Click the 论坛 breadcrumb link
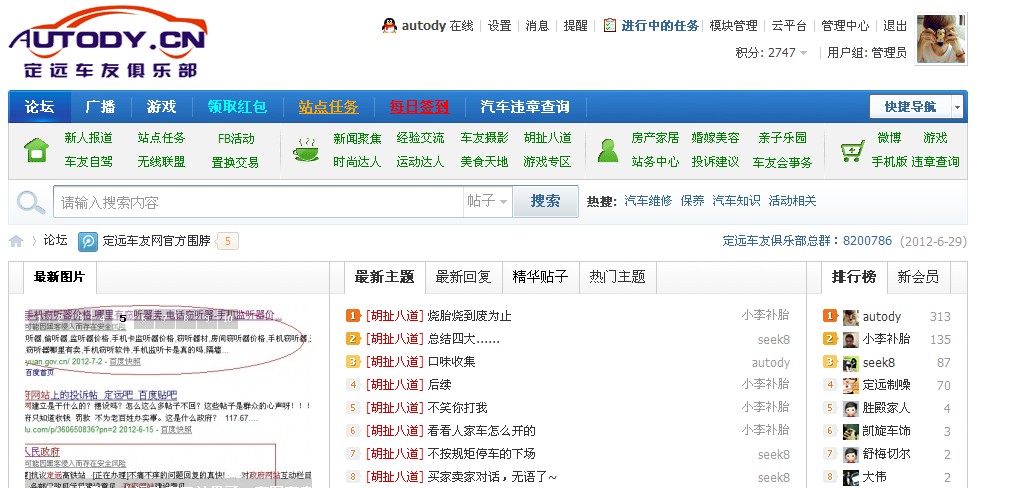1026x488 pixels. 56,241
